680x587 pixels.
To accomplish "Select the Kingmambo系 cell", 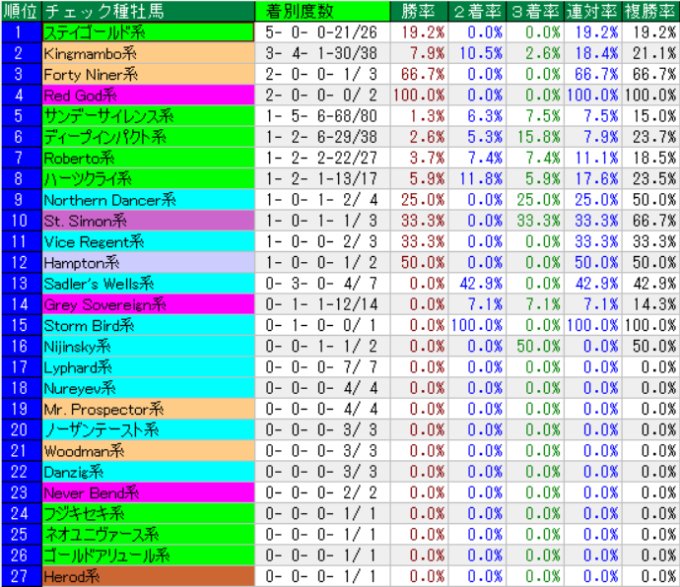I will 148,53.
